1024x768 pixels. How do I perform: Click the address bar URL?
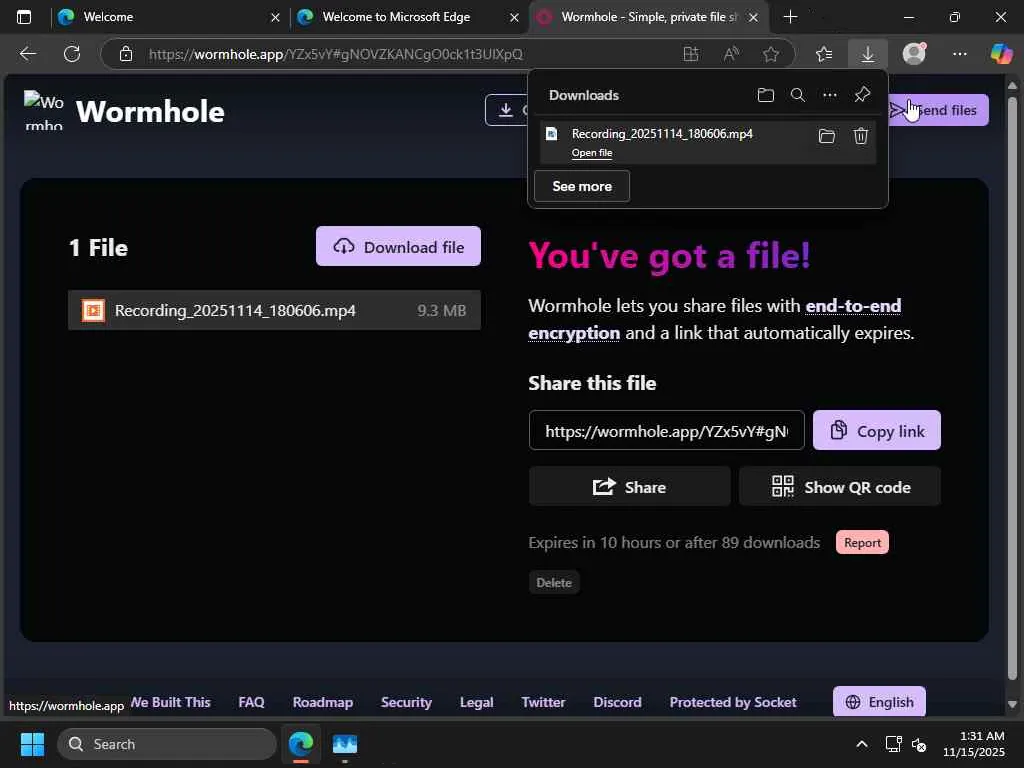tap(335, 54)
